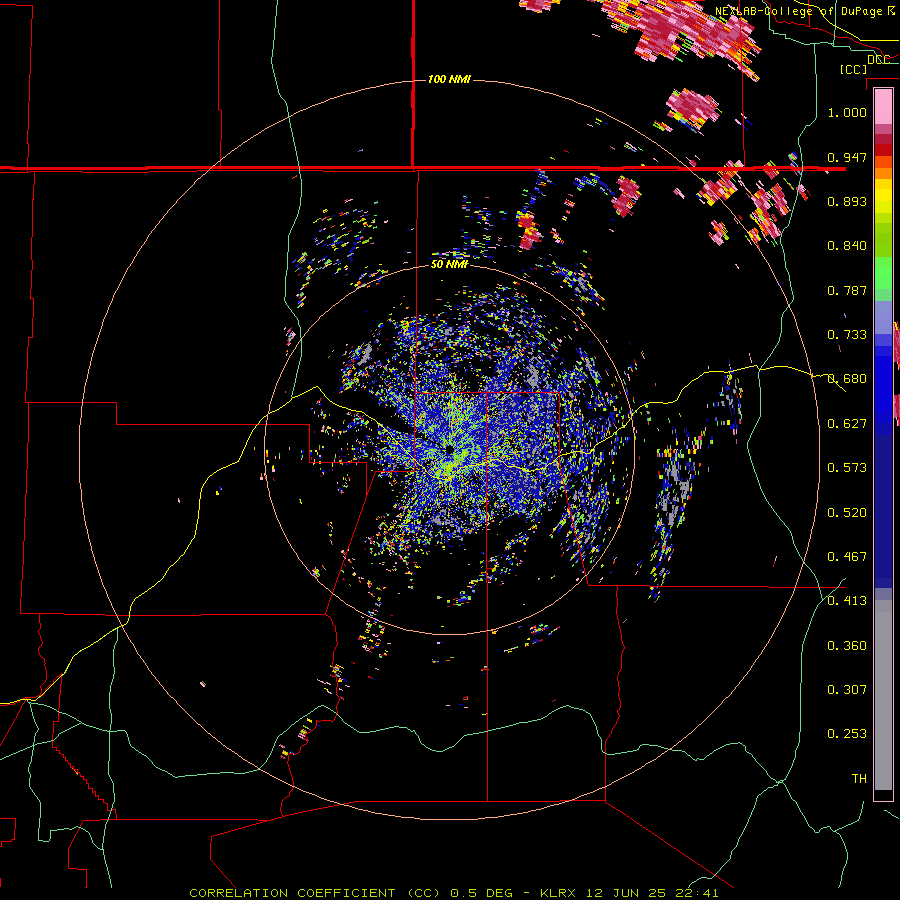Click the "50 NMI" range ring label
The width and height of the screenshot is (900, 900).
click(x=449, y=265)
